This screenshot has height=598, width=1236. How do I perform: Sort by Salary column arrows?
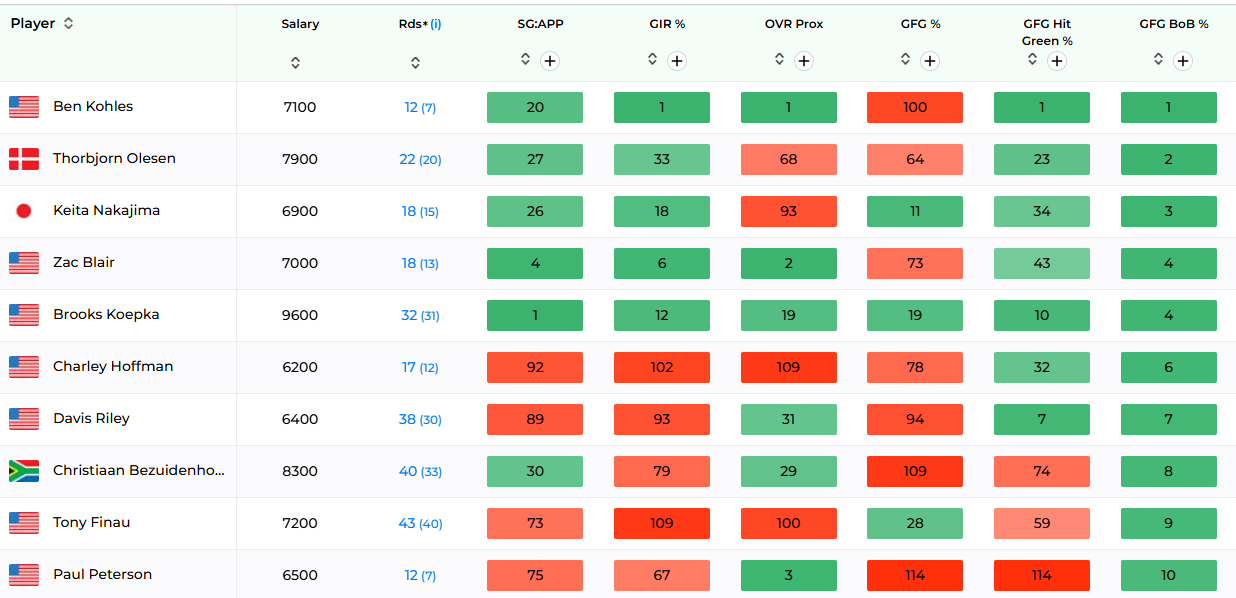295,63
